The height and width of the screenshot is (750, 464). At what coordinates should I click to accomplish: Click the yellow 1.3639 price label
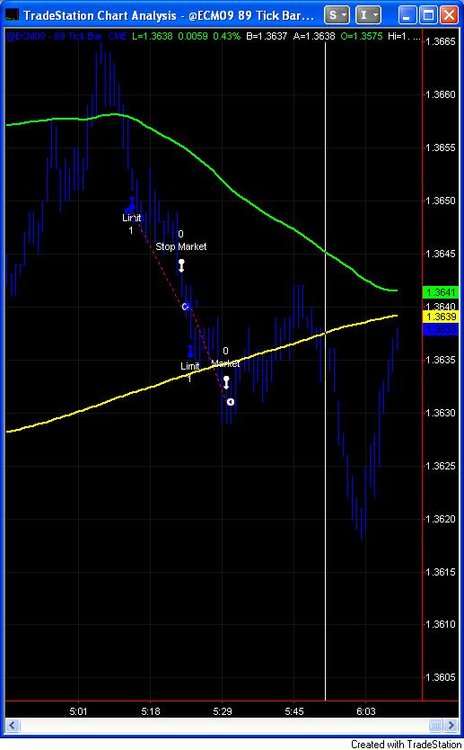point(440,317)
